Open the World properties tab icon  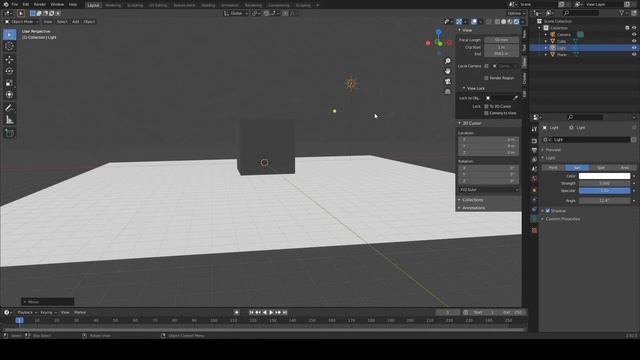point(534,179)
